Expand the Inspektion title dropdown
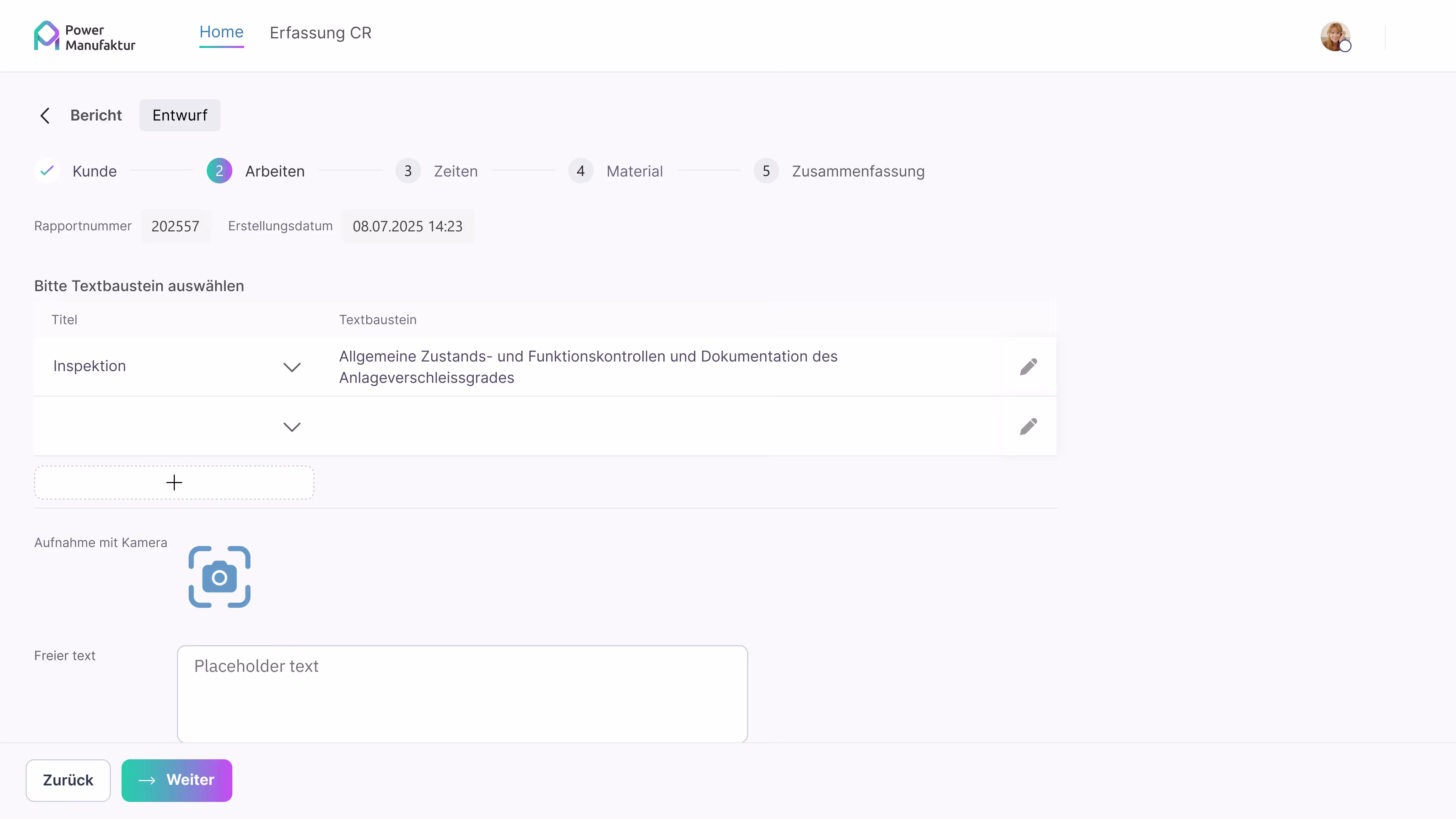The width and height of the screenshot is (1456, 819). point(292,367)
